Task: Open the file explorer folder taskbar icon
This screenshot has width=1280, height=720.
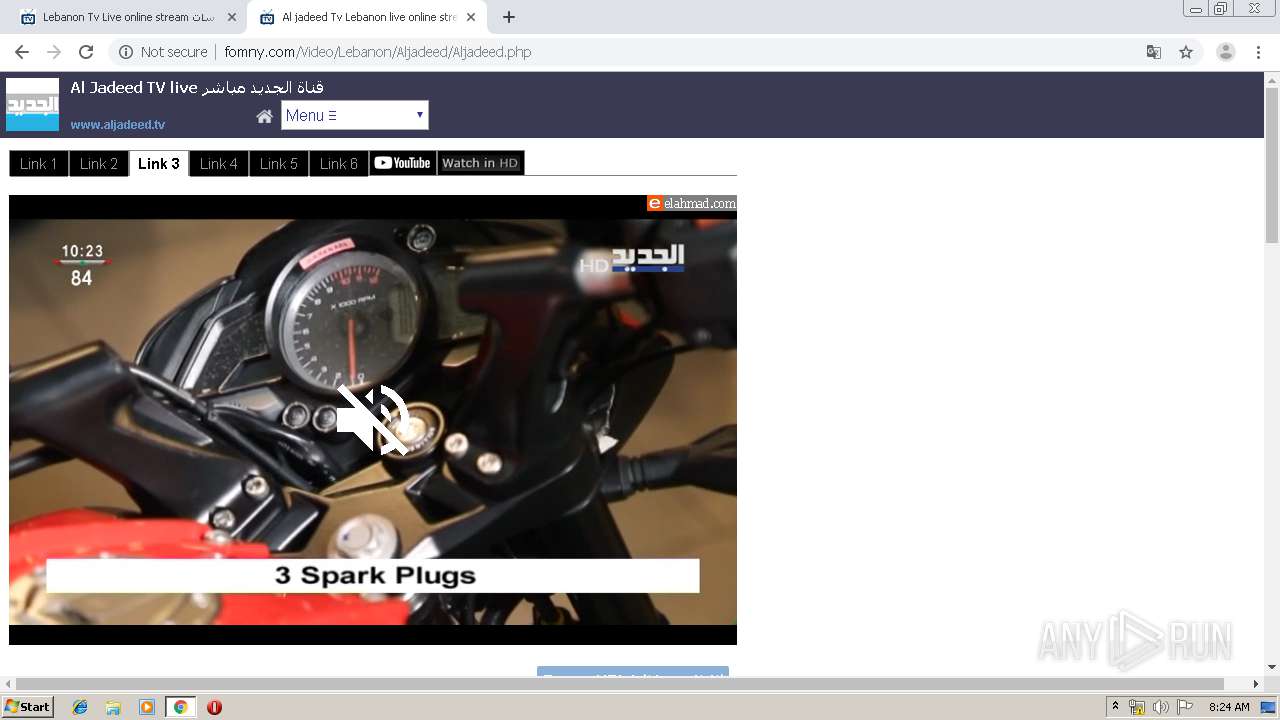Action: [113, 707]
